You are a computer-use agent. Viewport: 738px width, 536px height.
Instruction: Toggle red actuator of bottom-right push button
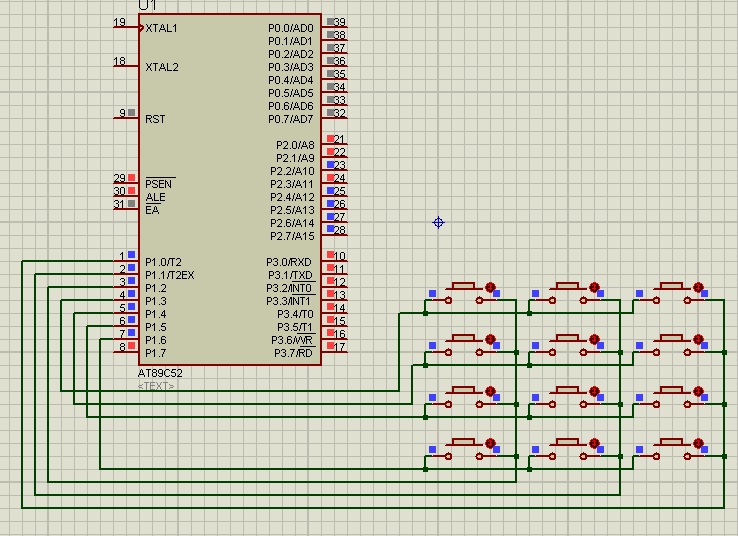click(698, 442)
